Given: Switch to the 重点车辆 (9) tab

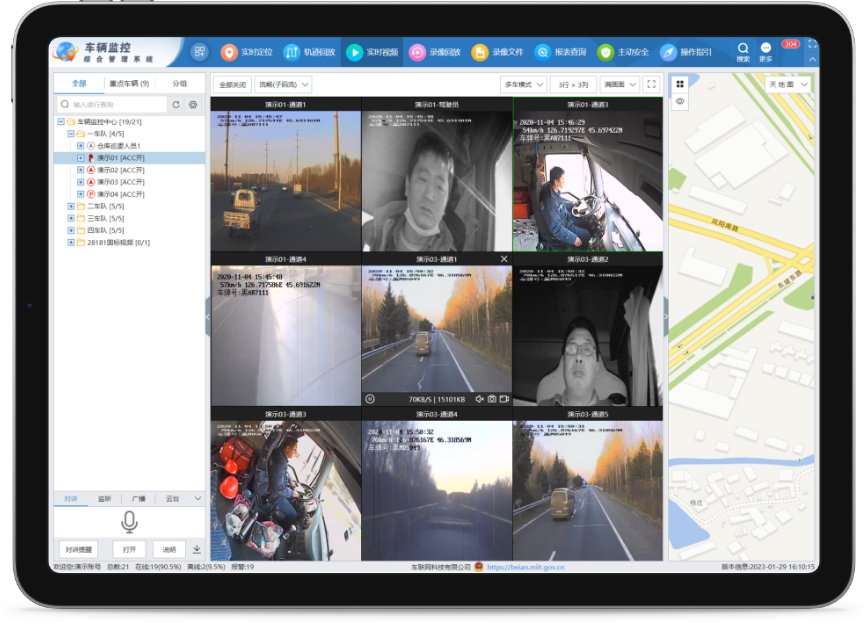Looking at the screenshot, I should point(129,84).
